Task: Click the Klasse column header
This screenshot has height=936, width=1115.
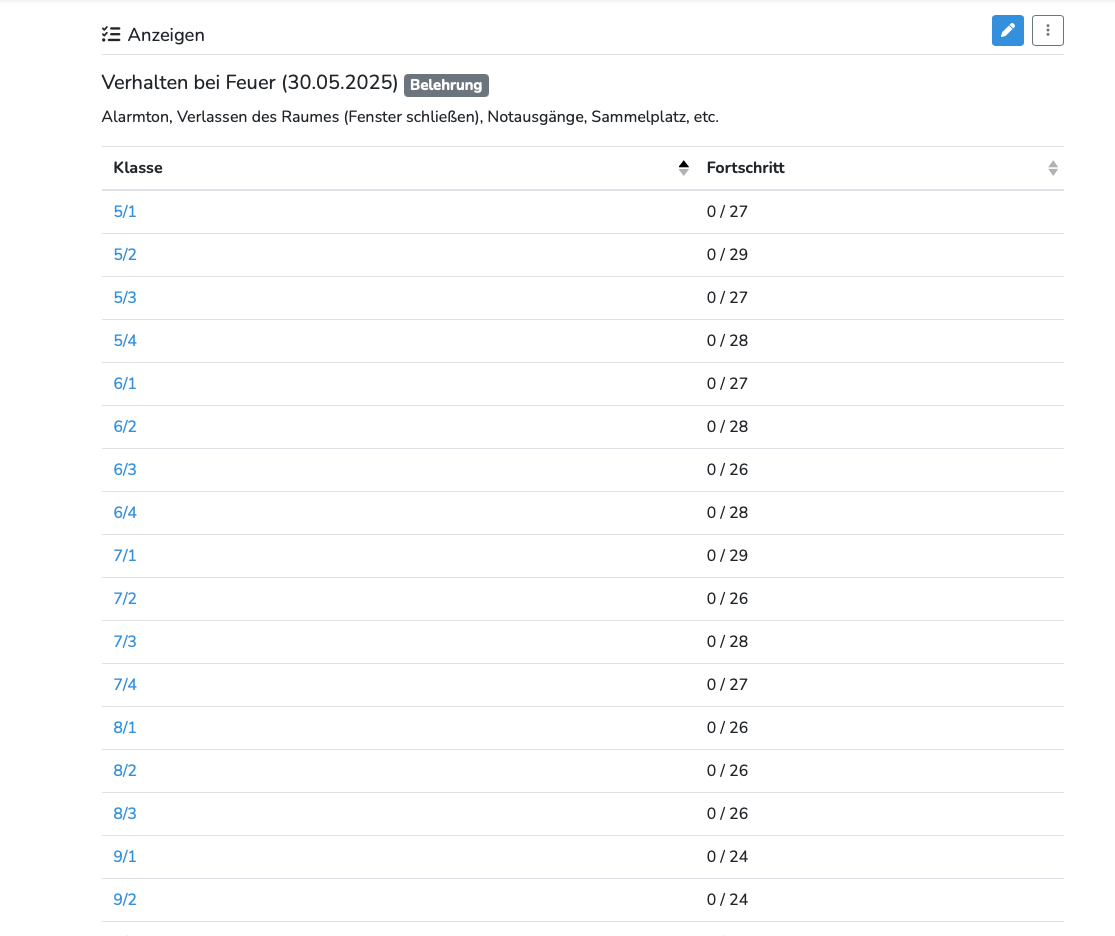Action: [138, 168]
